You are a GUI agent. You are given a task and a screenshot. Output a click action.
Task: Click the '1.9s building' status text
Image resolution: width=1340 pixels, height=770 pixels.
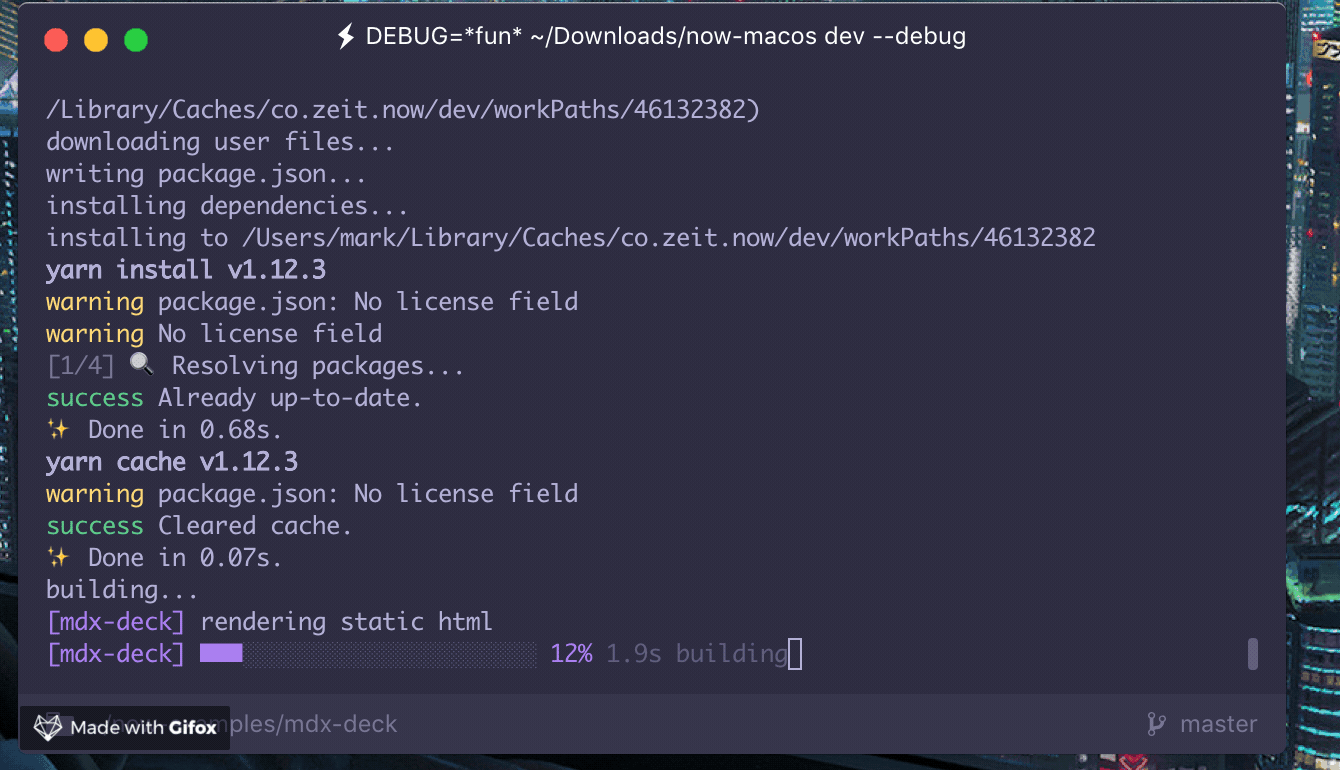(697, 654)
